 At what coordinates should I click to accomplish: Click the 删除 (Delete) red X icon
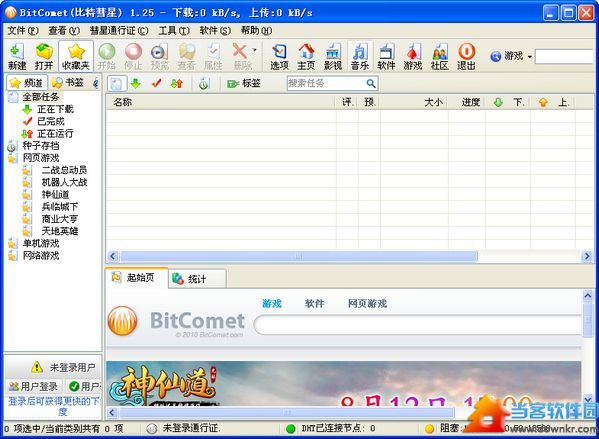click(240, 51)
